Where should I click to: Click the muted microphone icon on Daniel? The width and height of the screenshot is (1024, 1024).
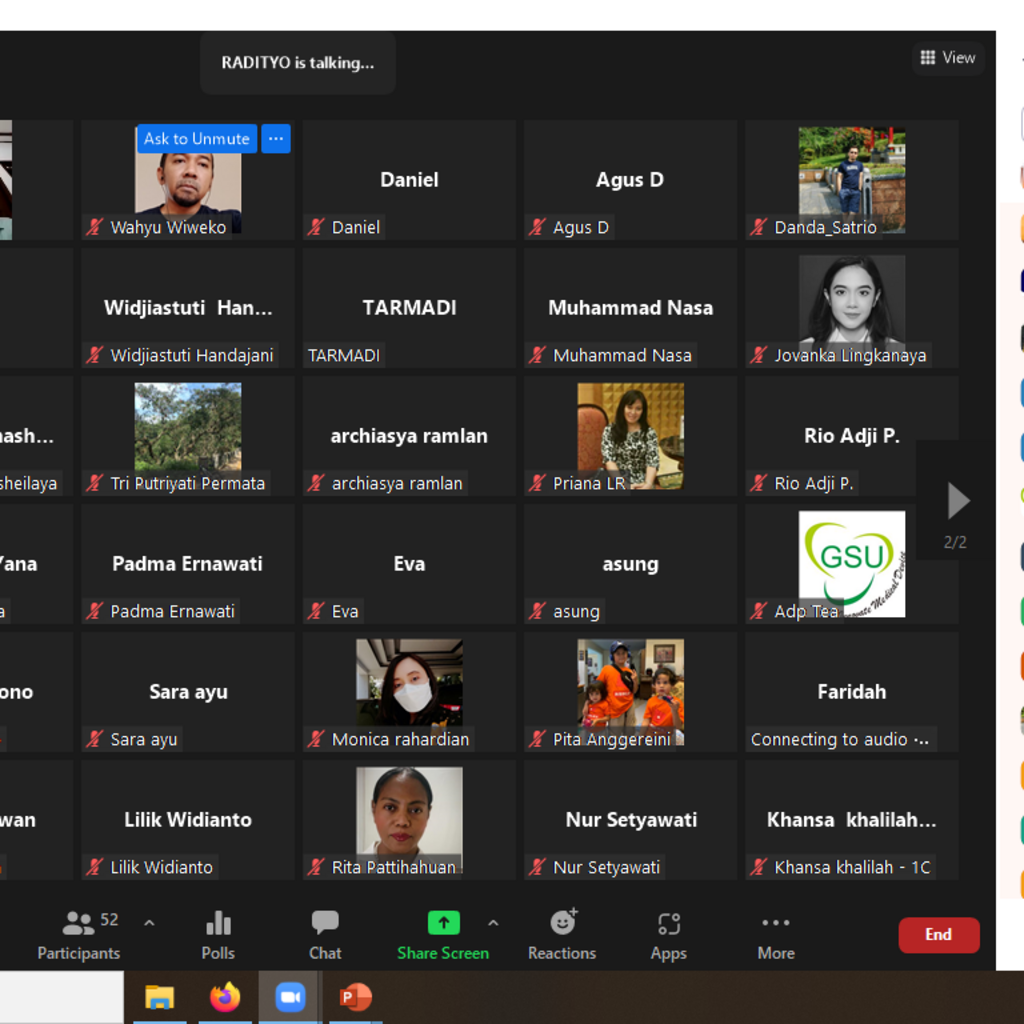click(316, 228)
